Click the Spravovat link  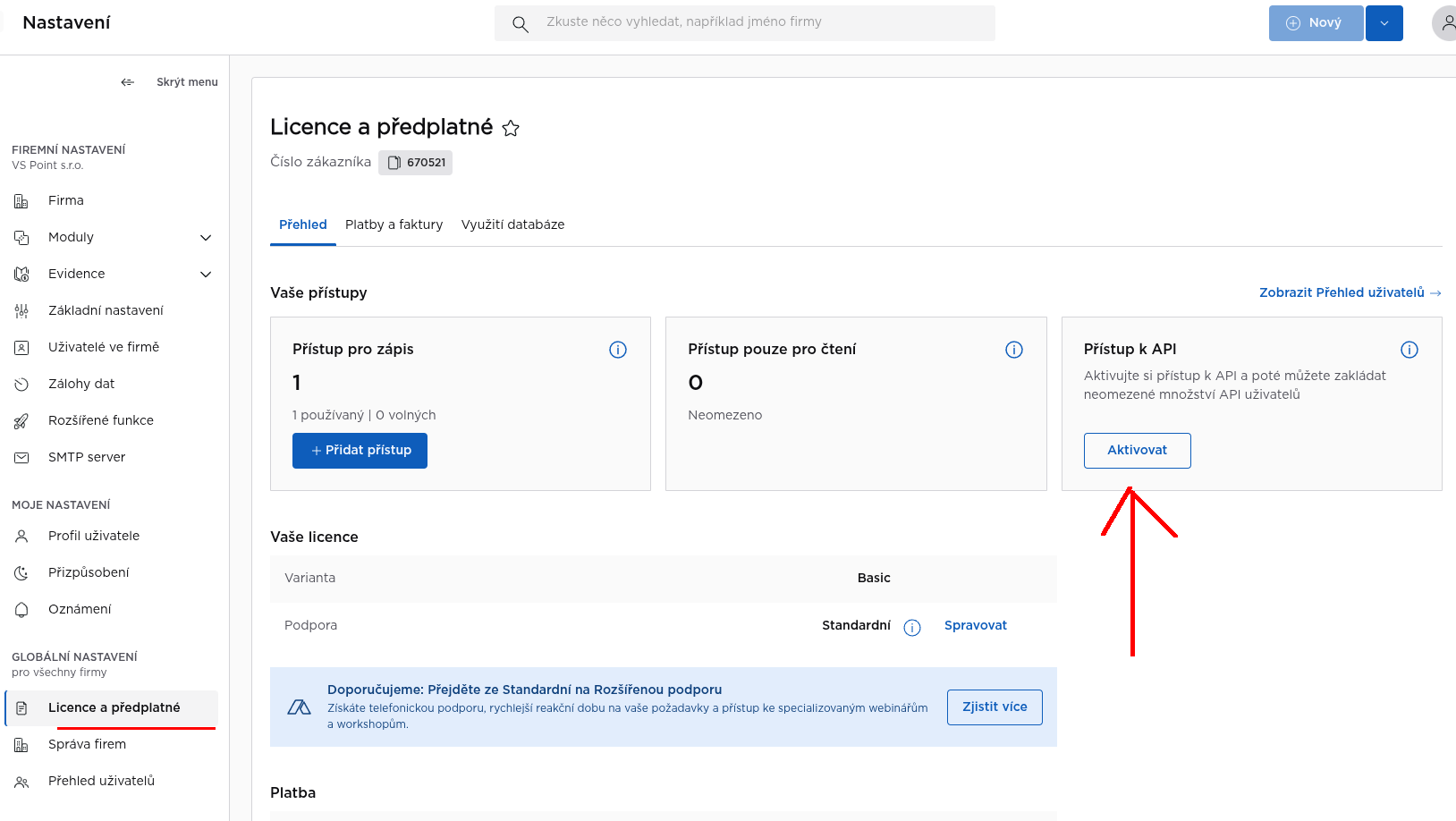[976, 626]
